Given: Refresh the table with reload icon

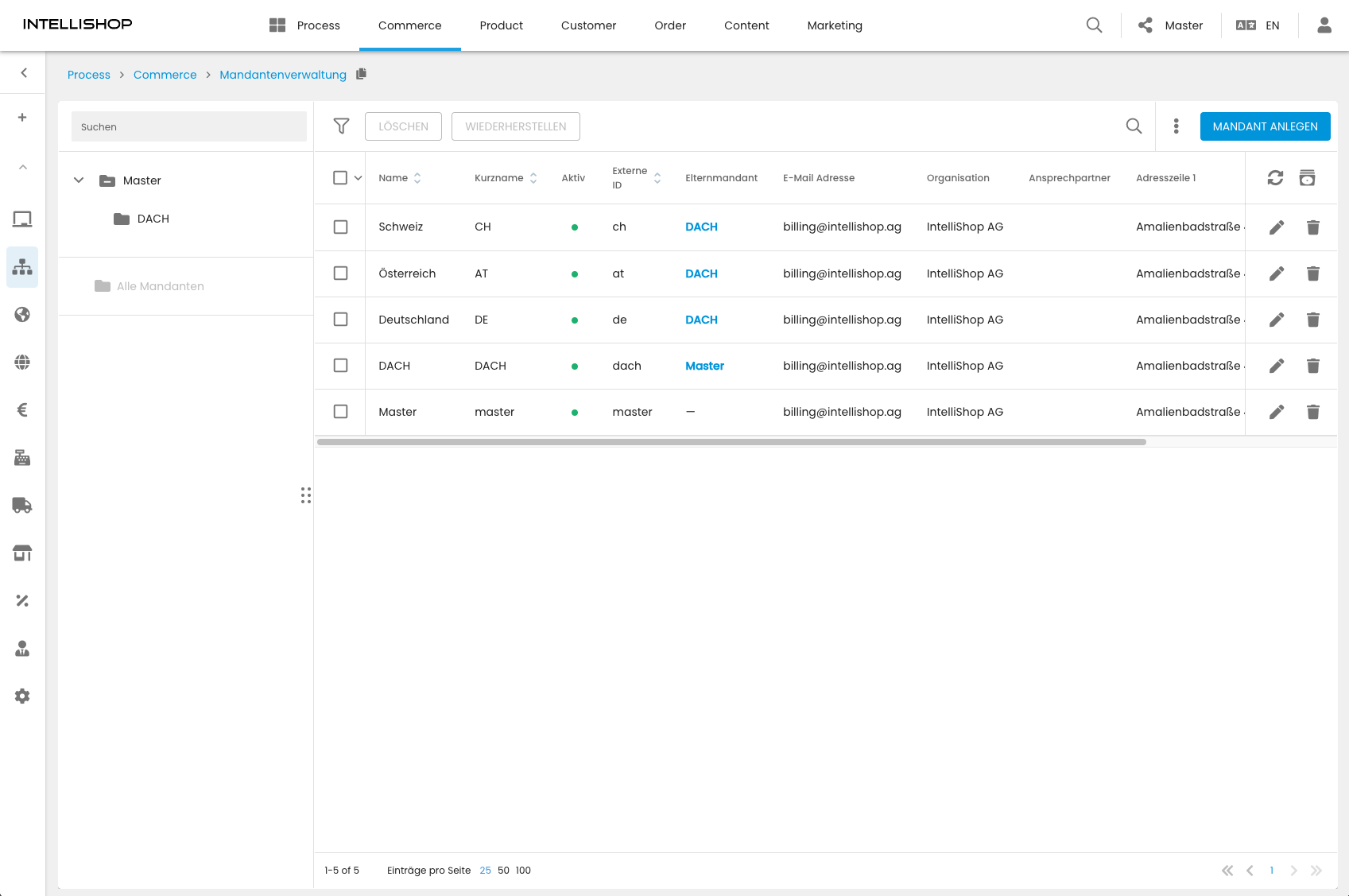Looking at the screenshot, I should (x=1275, y=178).
